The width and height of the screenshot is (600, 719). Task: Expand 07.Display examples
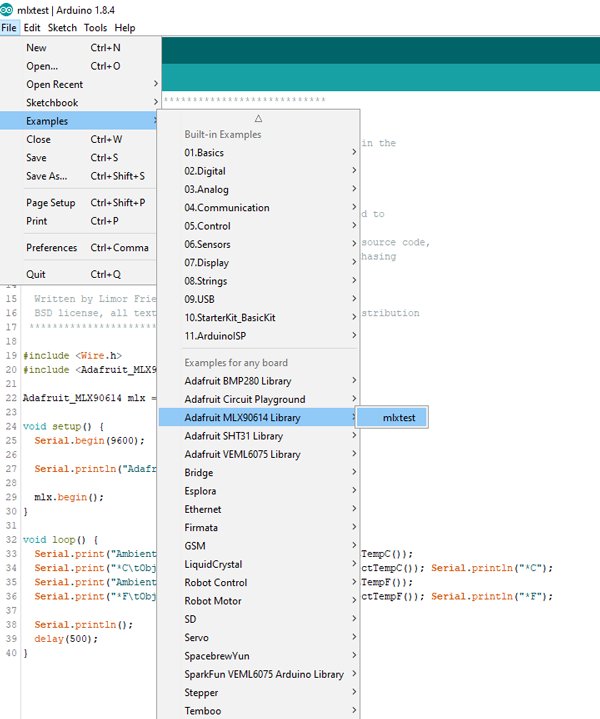click(259, 263)
